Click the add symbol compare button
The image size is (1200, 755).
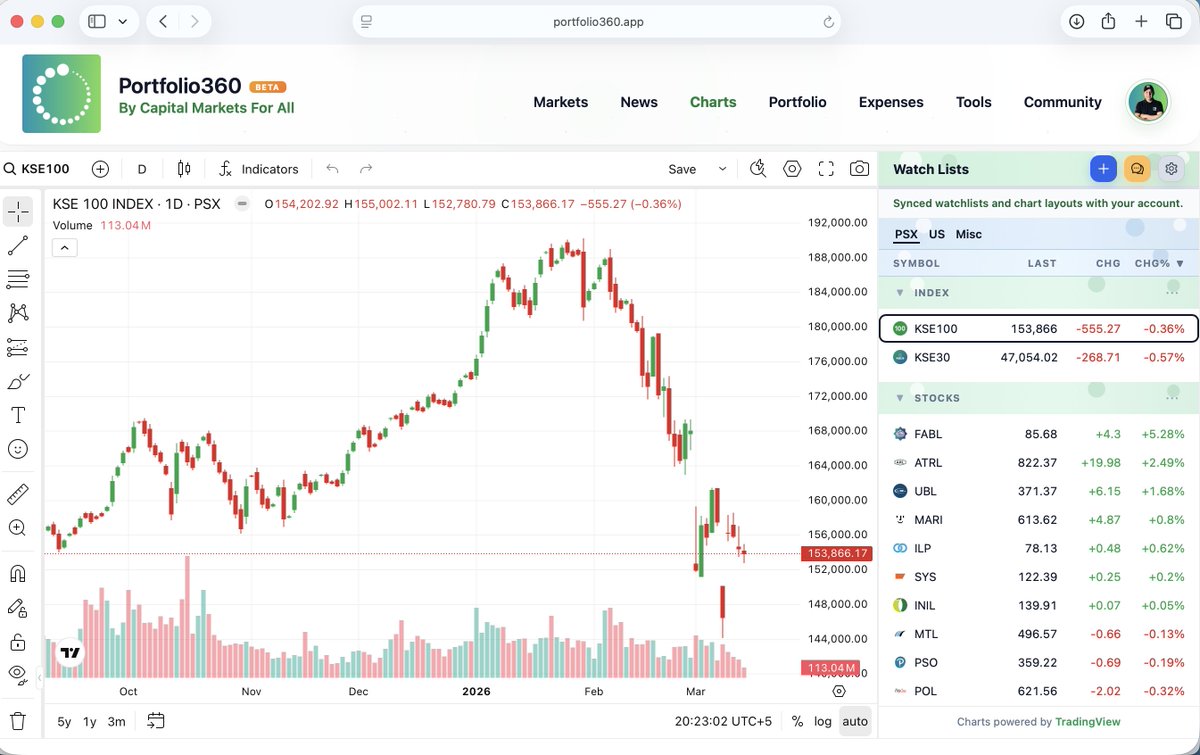[100, 169]
